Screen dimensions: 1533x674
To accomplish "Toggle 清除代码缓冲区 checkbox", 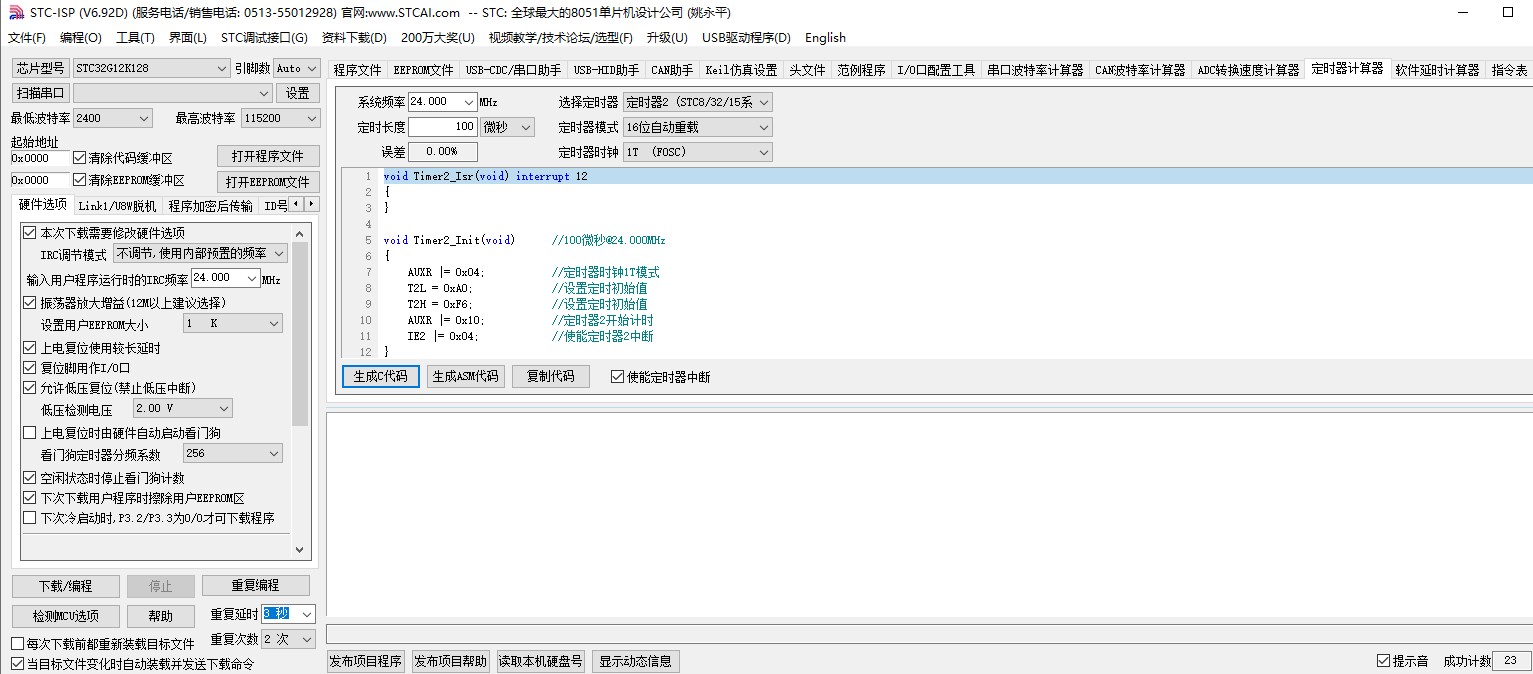I will pyautogui.click(x=80, y=158).
